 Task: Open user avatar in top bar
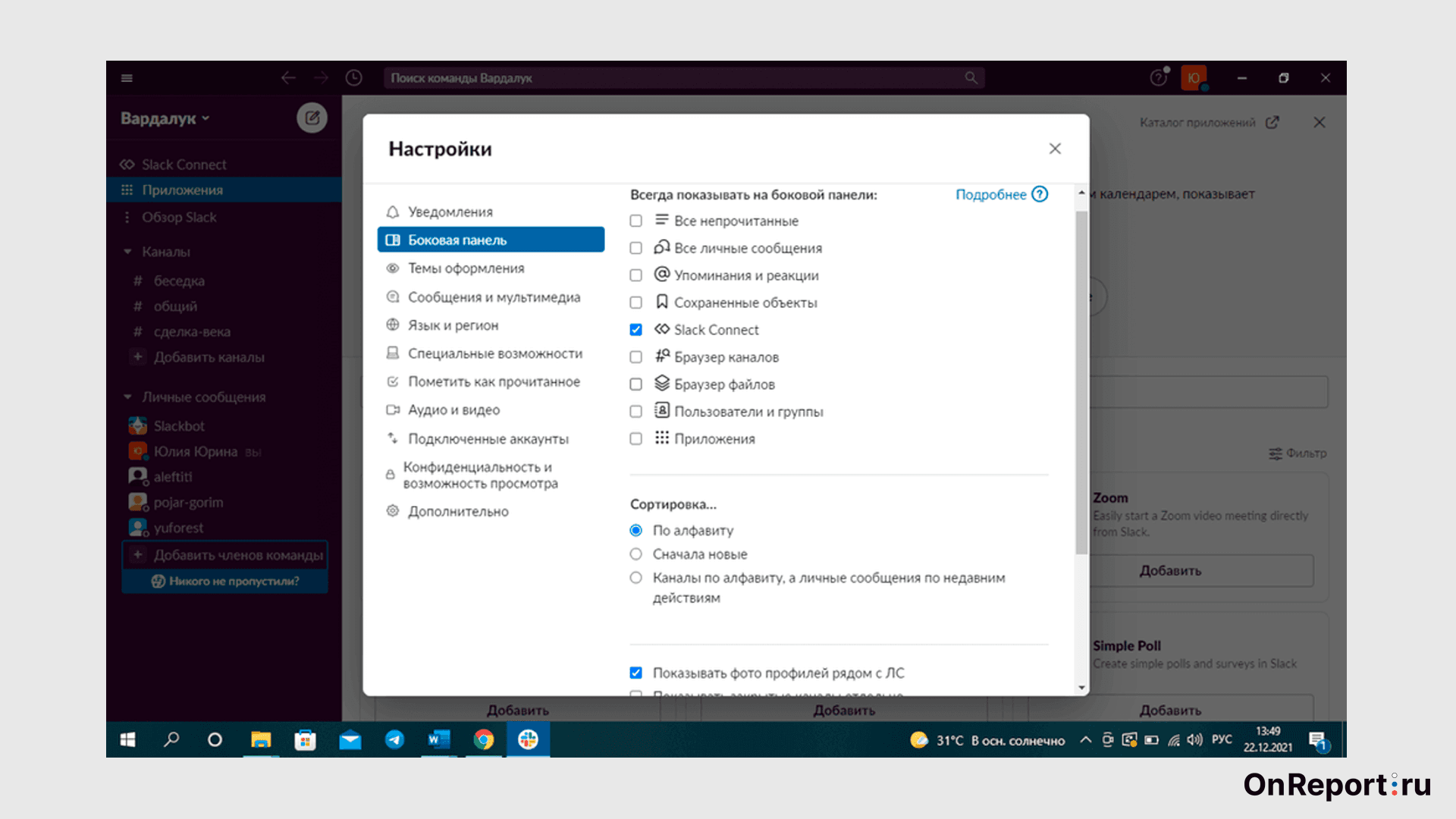[1194, 78]
